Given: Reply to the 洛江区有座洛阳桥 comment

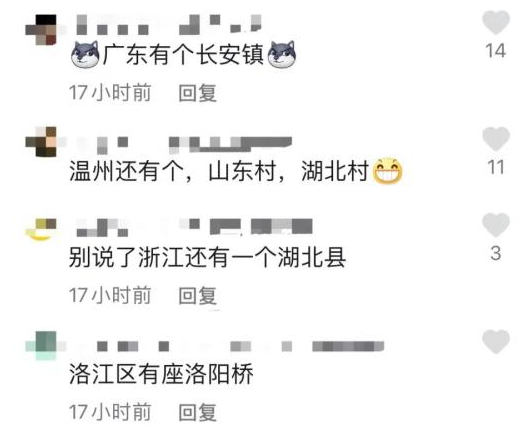Looking at the screenshot, I should (x=198, y=412).
